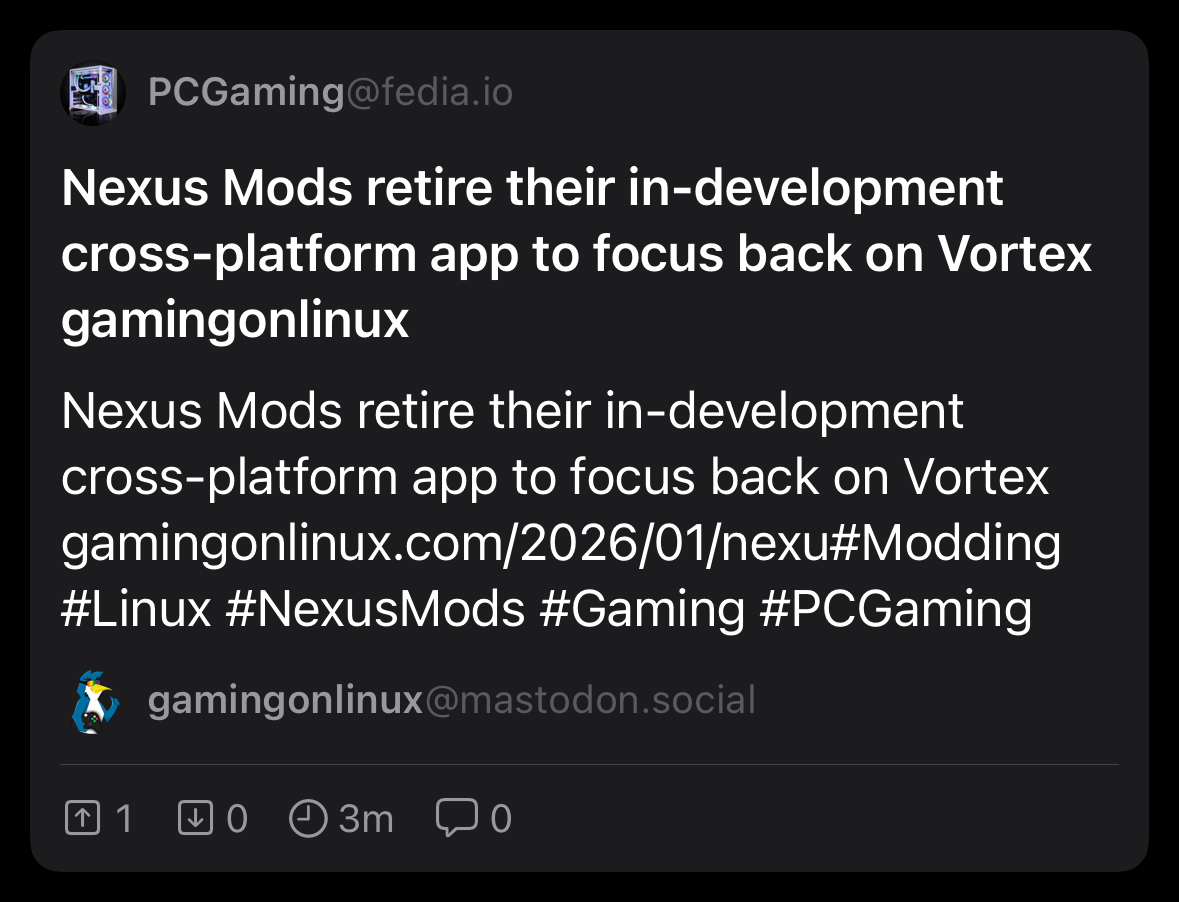Click the upvote count number
The image size is (1179, 902).
pos(124,820)
